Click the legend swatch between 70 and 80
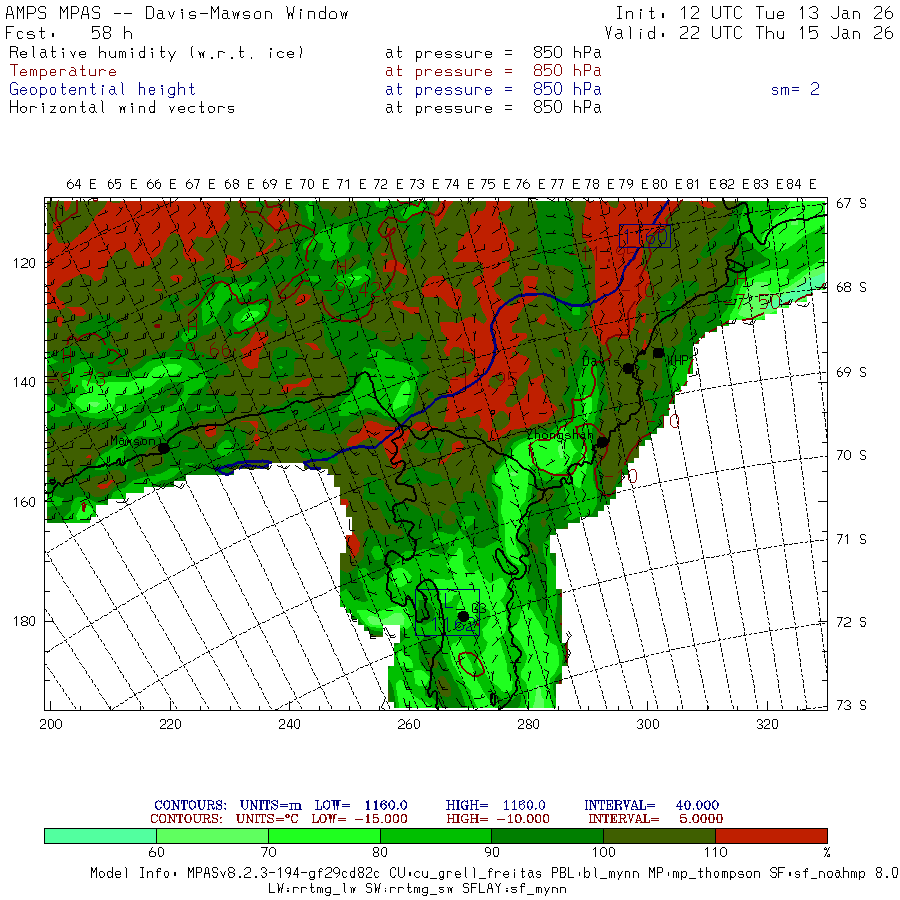Viewport: 900px width, 900px height. (x=324, y=836)
